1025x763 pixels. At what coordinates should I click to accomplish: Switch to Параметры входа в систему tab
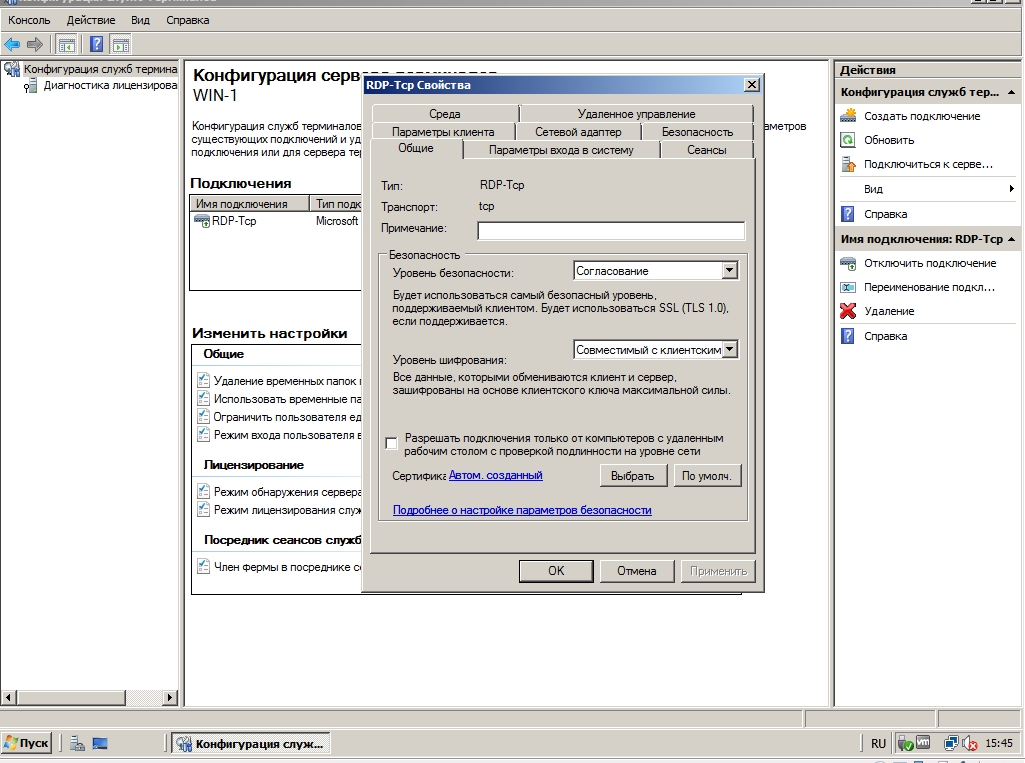(561, 150)
